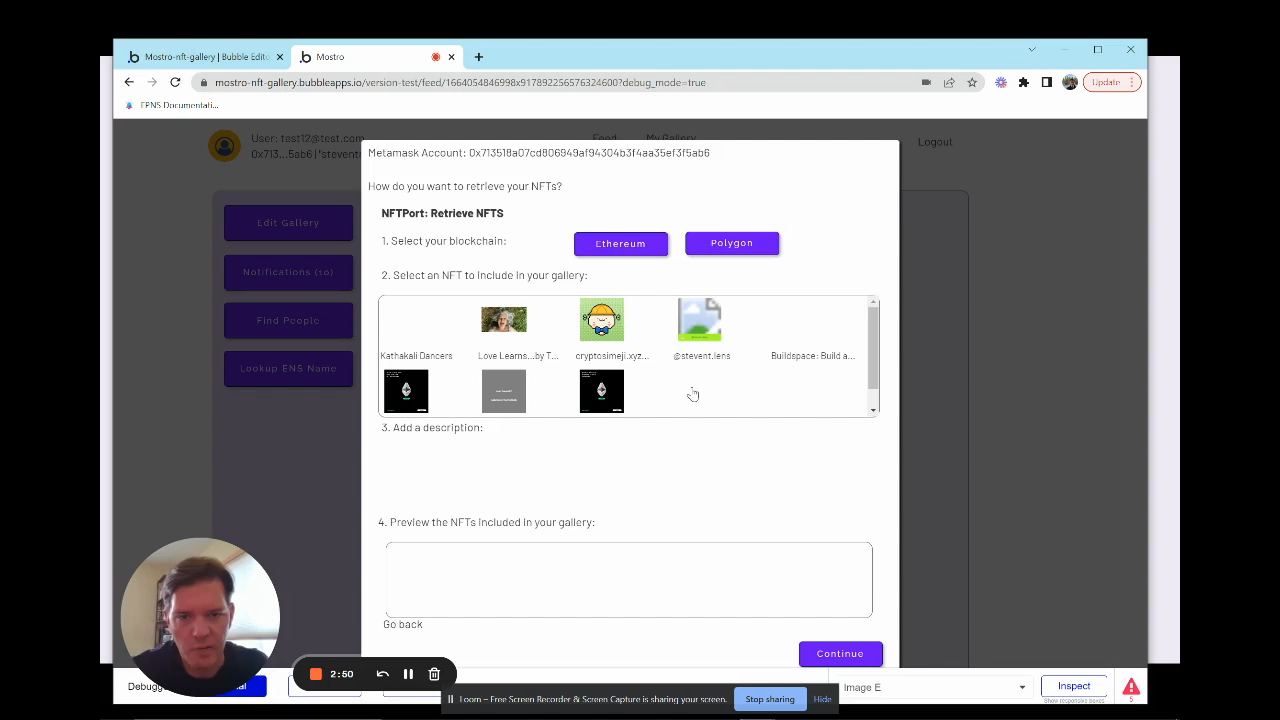Open the Chrome profile avatar
The width and height of the screenshot is (1280, 720).
(1070, 82)
